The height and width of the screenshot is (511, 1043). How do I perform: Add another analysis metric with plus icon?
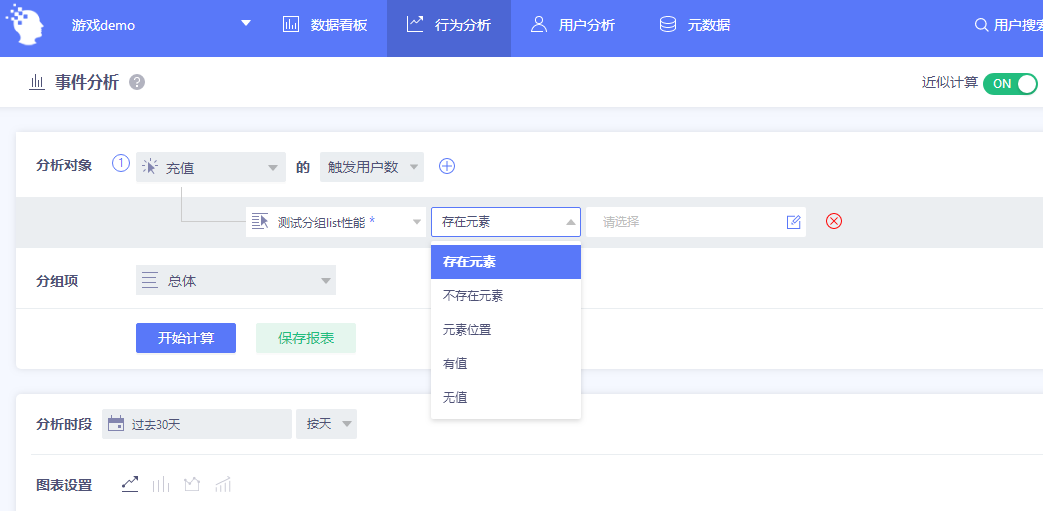click(x=447, y=166)
